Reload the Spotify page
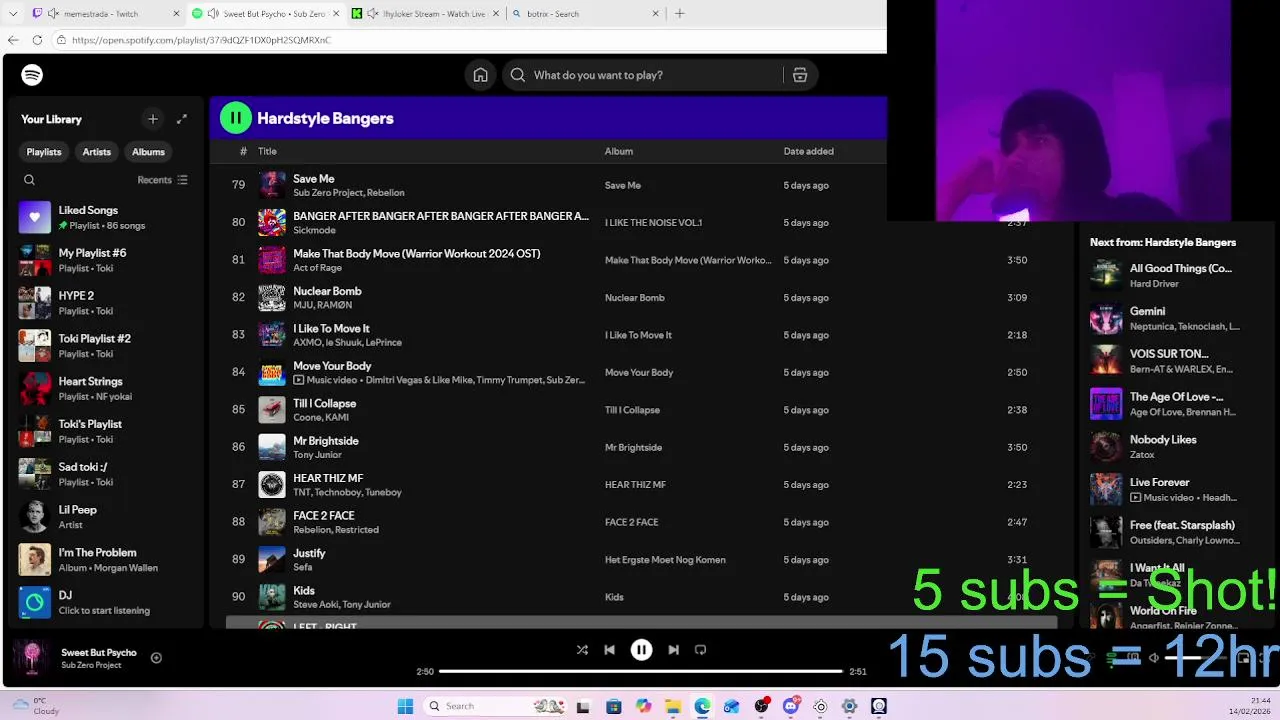 (x=37, y=40)
